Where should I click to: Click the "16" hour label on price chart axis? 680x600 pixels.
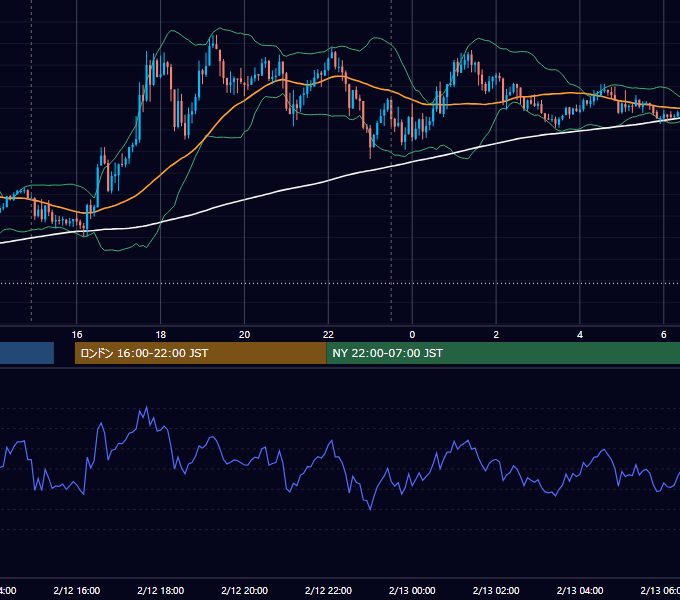click(x=77, y=335)
